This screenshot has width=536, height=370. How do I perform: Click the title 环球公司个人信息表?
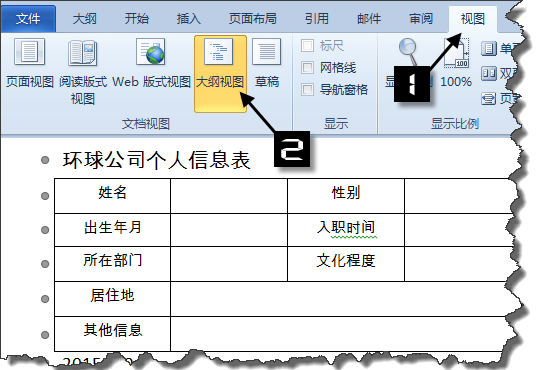coord(156,160)
